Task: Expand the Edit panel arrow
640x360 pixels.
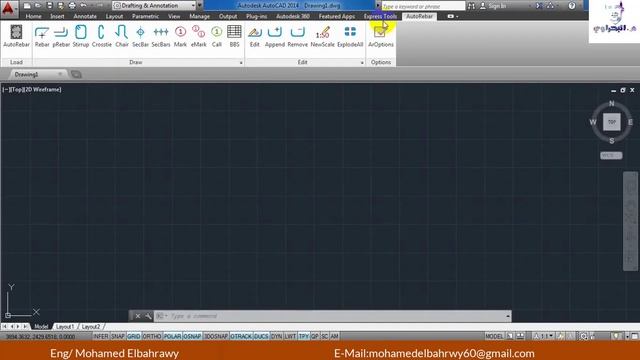Action: pos(362,63)
